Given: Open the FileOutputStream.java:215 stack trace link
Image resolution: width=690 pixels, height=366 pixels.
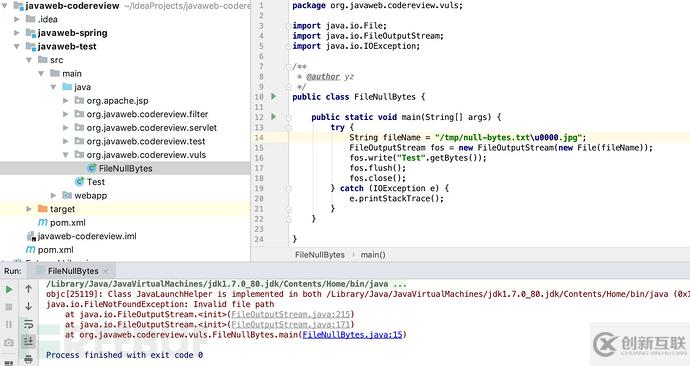Looking at the screenshot, I should pos(291,314).
